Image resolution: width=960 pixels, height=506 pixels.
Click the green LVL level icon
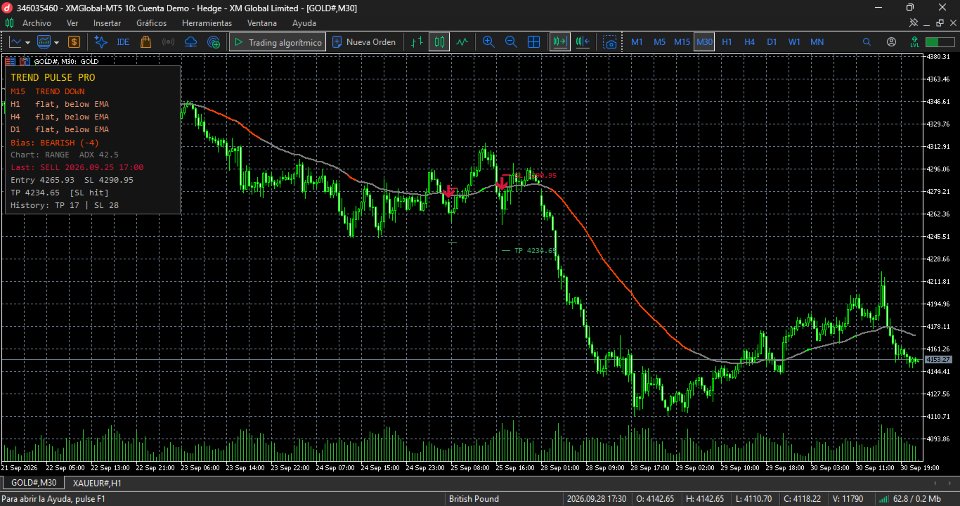click(x=914, y=42)
